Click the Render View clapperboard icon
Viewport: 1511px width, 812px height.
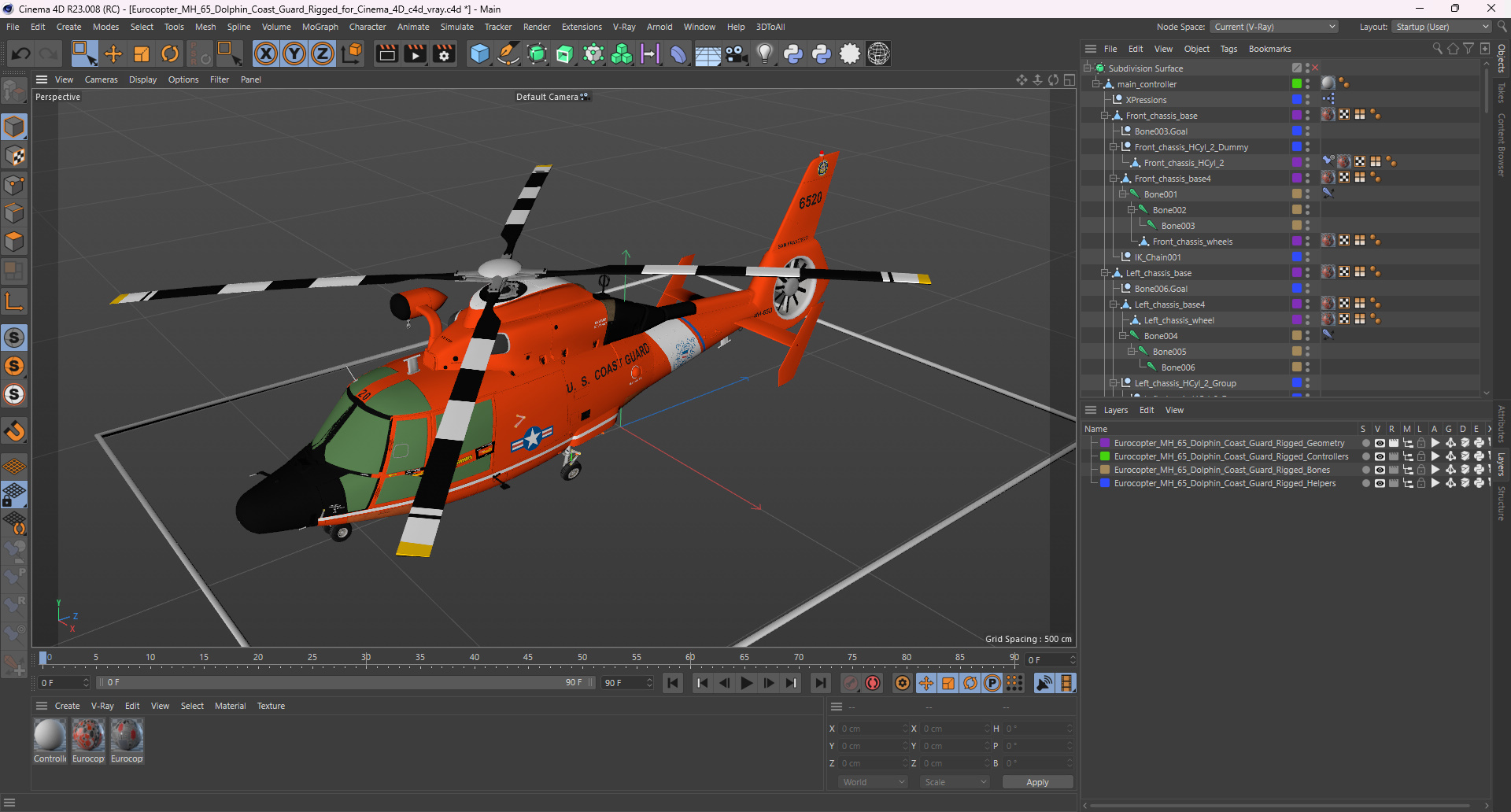(x=386, y=54)
